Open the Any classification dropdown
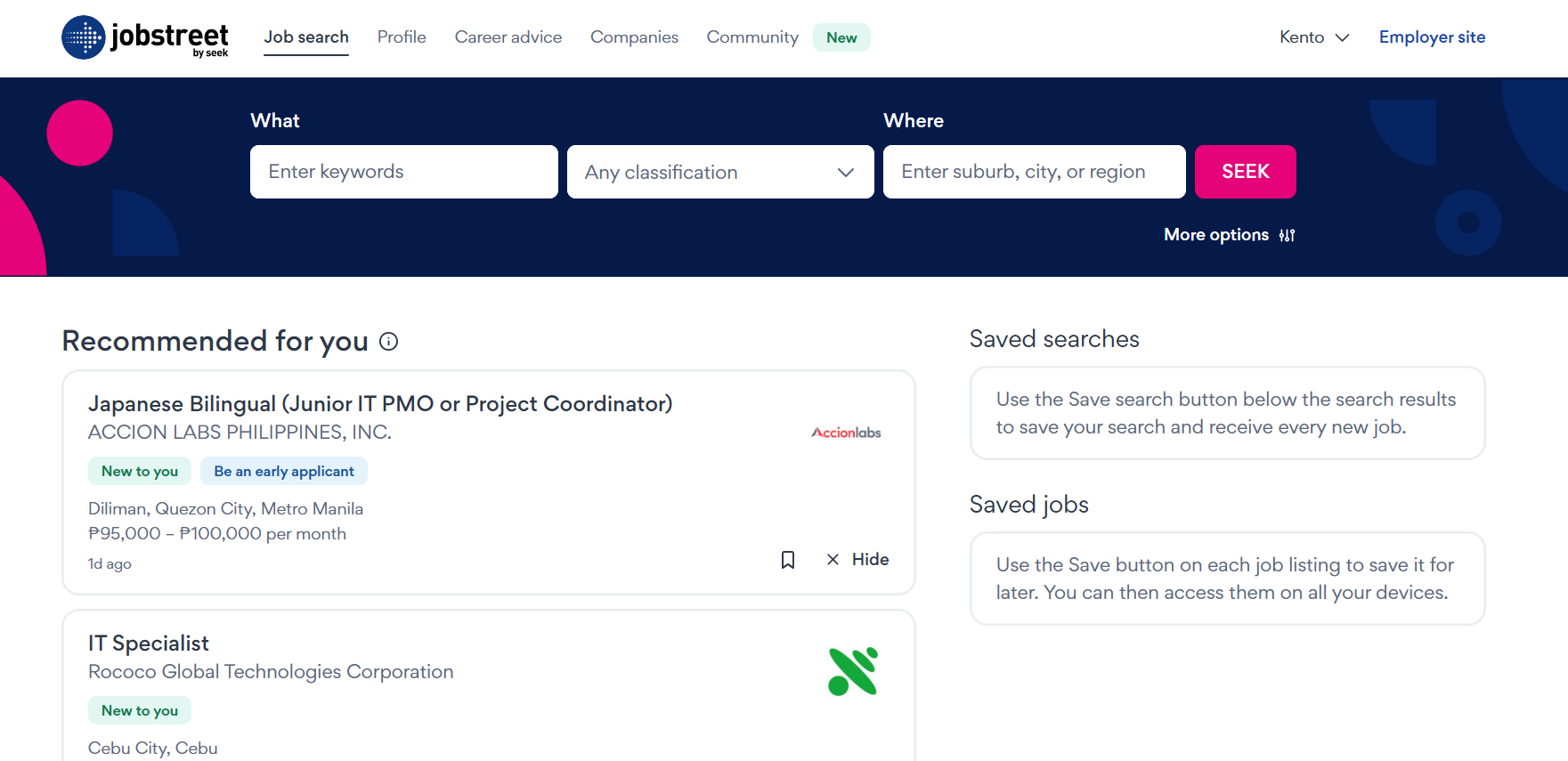This screenshot has height=761, width=1568. click(719, 172)
